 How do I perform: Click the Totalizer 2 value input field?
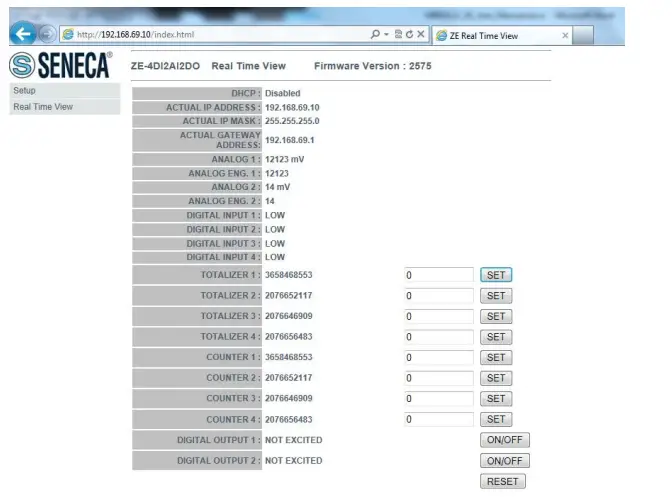[438, 296]
